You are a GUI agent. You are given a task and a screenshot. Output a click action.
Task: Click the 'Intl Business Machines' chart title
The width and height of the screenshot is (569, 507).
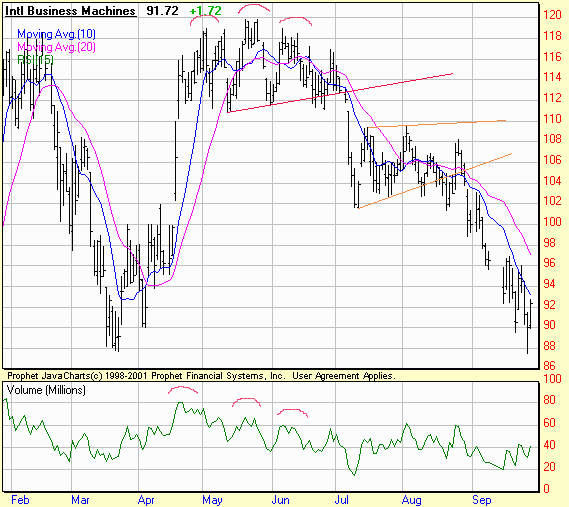coord(70,11)
